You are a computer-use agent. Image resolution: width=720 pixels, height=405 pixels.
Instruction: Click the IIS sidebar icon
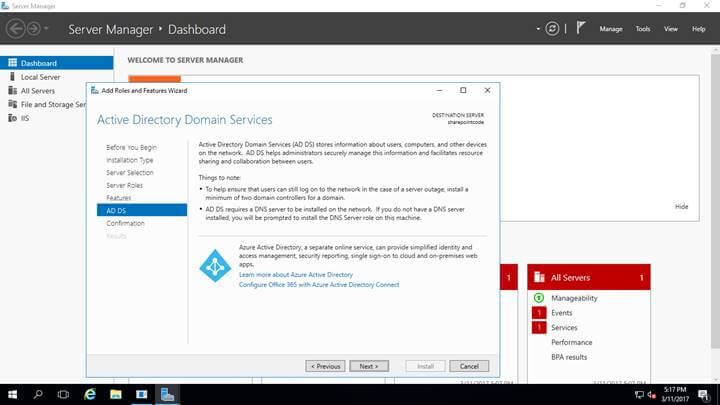point(12,118)
